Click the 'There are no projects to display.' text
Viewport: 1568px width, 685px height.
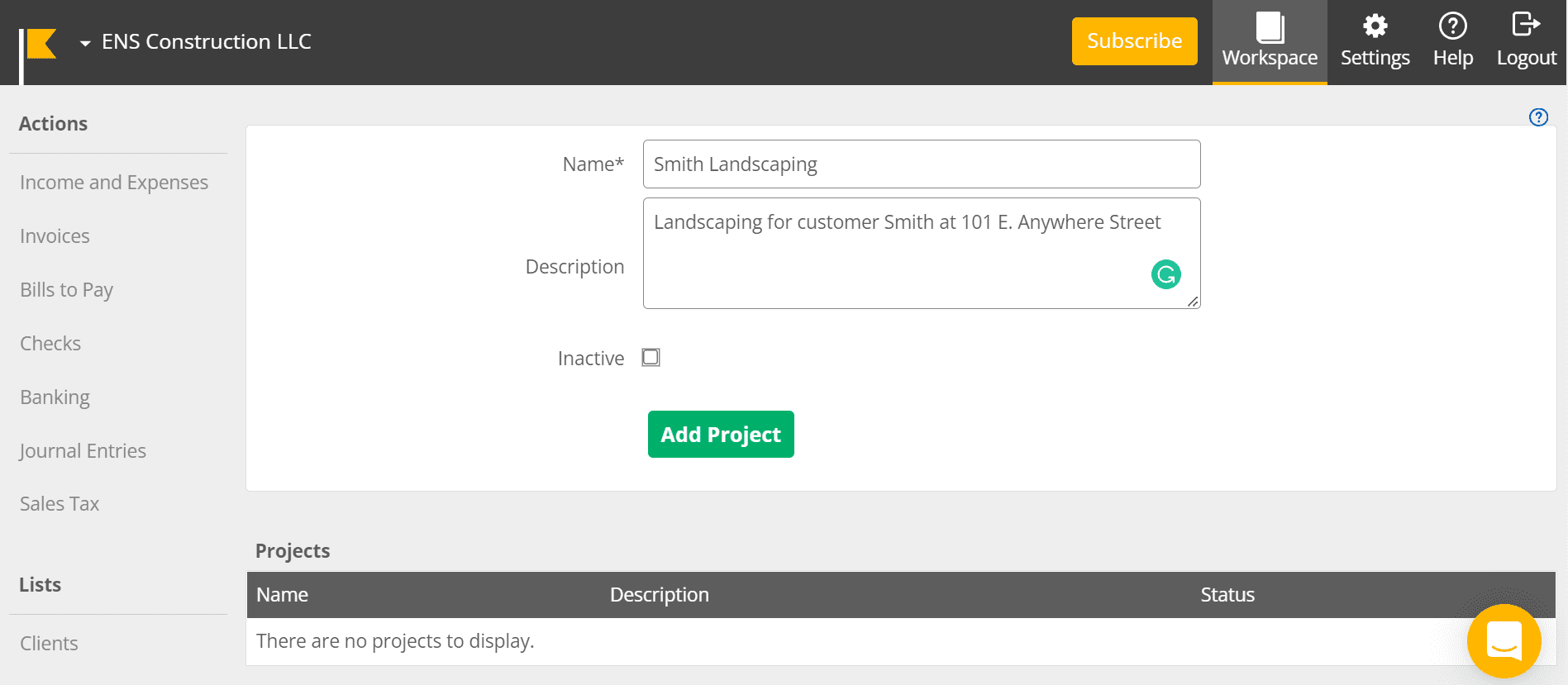395,641
